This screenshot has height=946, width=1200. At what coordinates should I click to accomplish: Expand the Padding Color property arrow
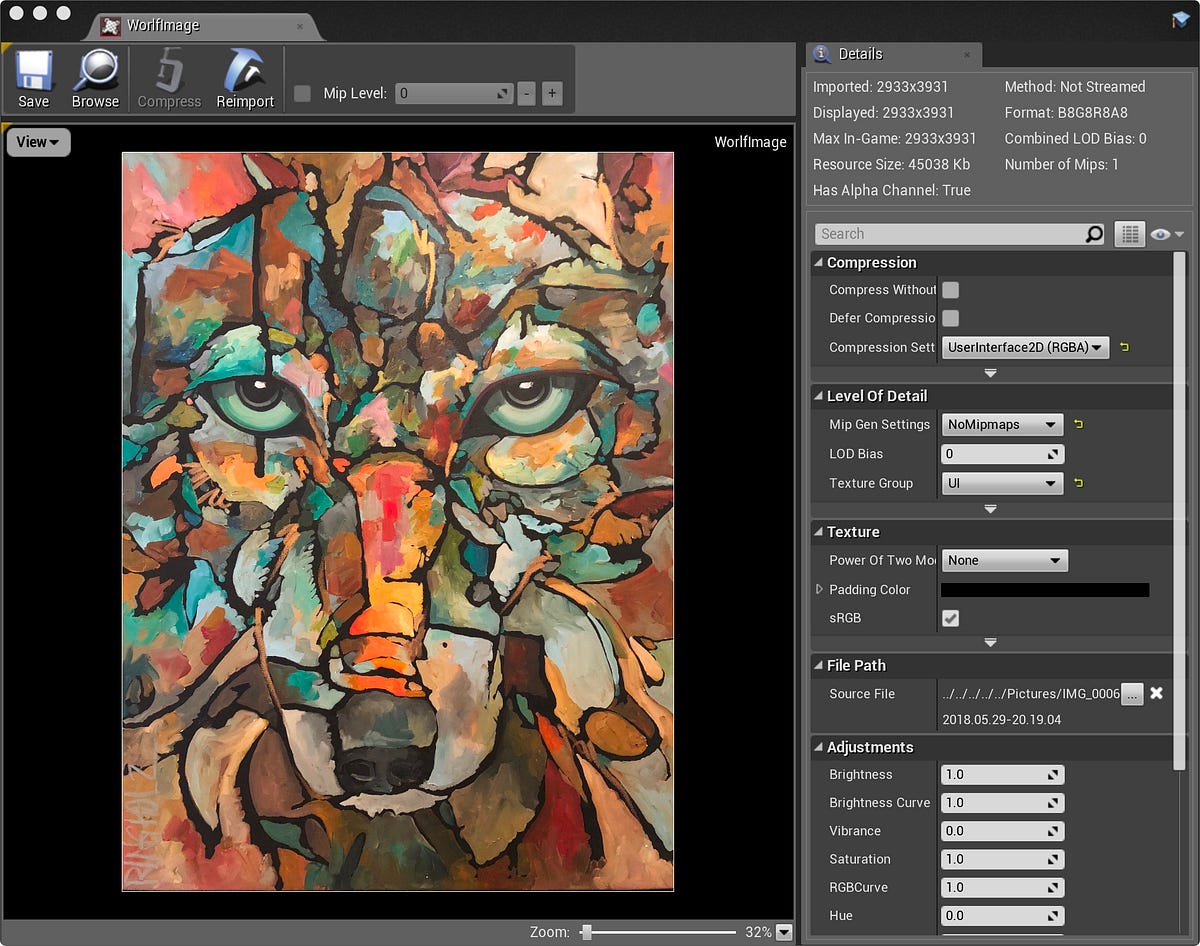pos(820,590)
